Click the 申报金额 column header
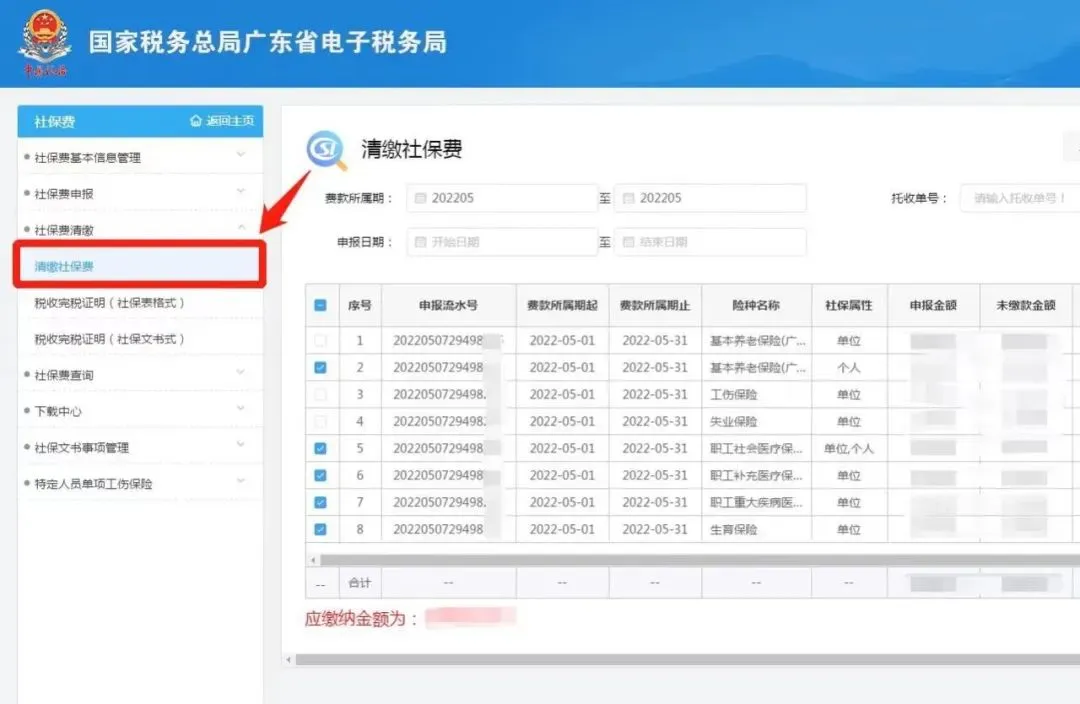Image resolution: width=1080 pixels, height=704 pixels. (x=933, y=305)
